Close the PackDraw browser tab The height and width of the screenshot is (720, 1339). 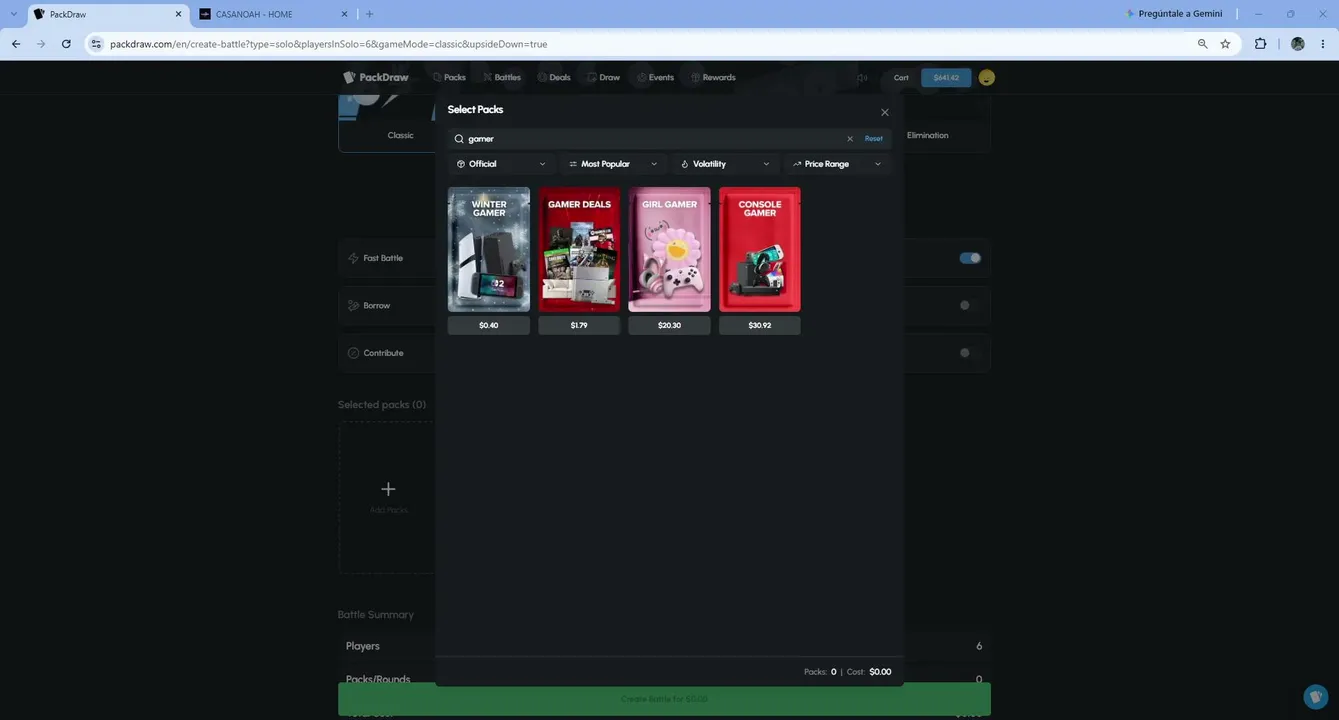(x=179, y=14)
